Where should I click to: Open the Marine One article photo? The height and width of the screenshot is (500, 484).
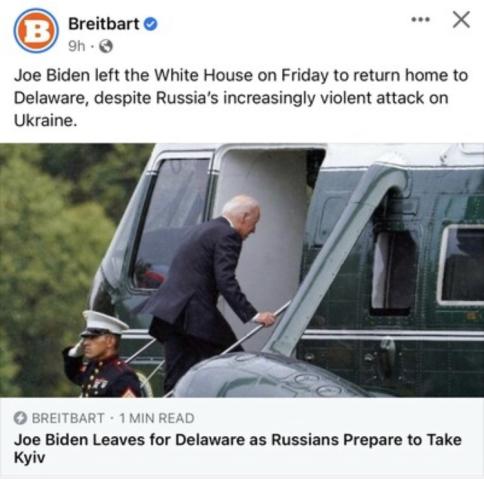242,270
